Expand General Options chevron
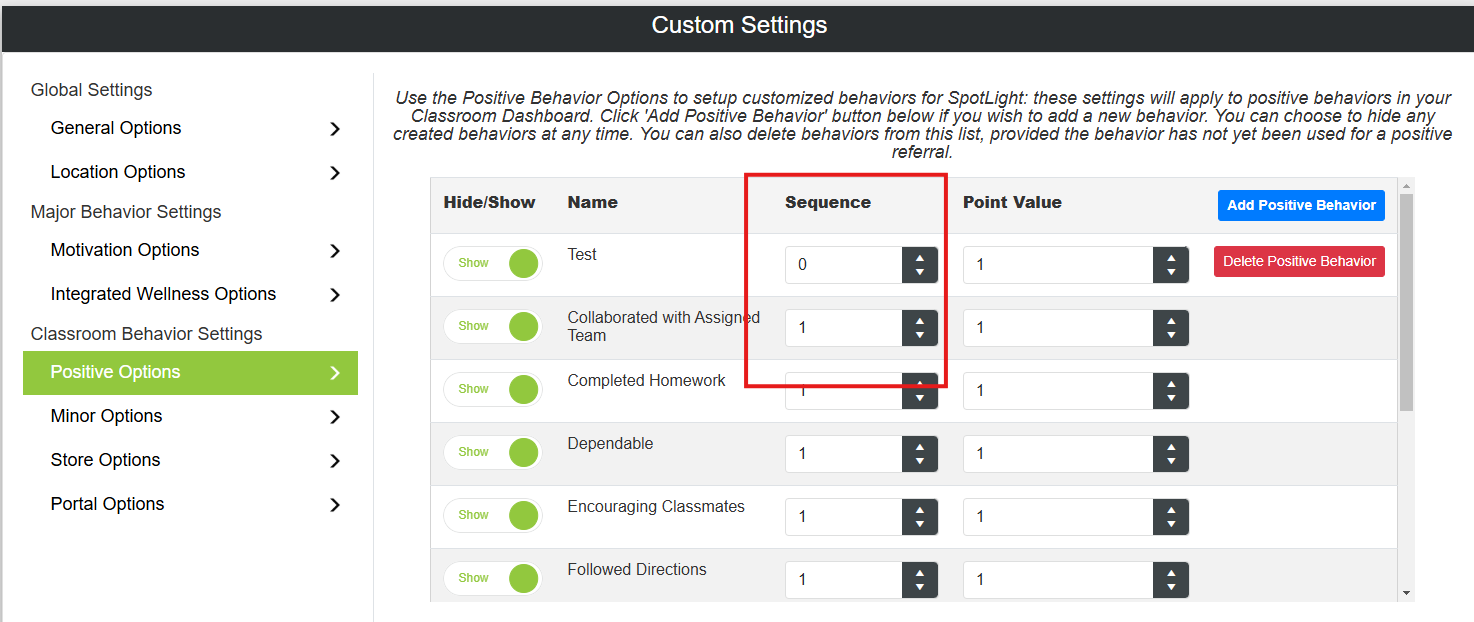The height and width of the screenshot is (622, 1474). click(x=335, y=129)
